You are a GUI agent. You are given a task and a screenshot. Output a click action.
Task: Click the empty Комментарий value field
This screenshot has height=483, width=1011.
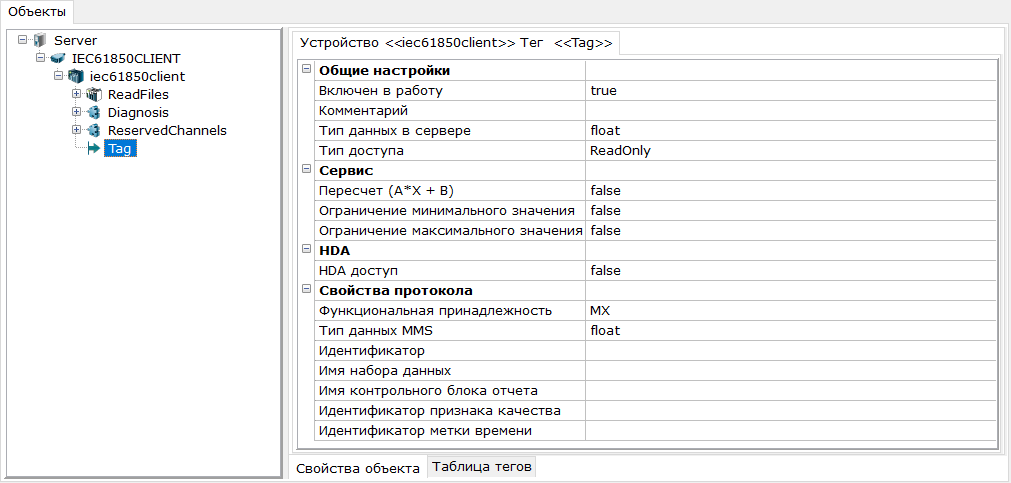coord(790,111)
